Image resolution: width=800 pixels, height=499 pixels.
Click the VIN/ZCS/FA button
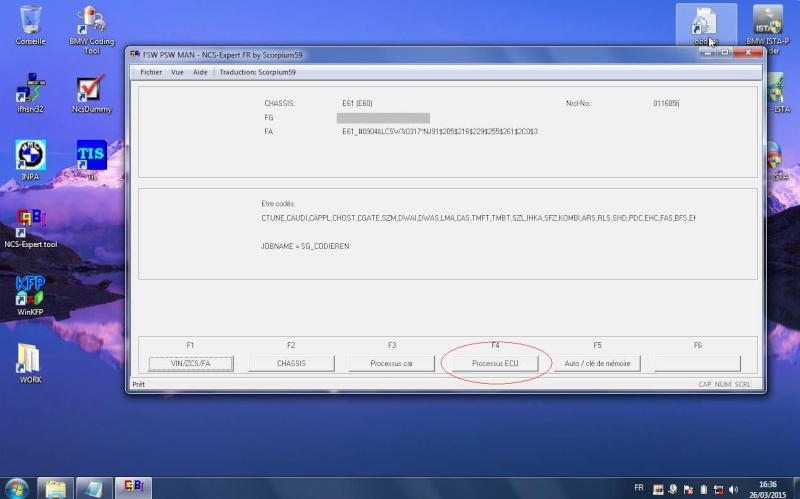191,363
